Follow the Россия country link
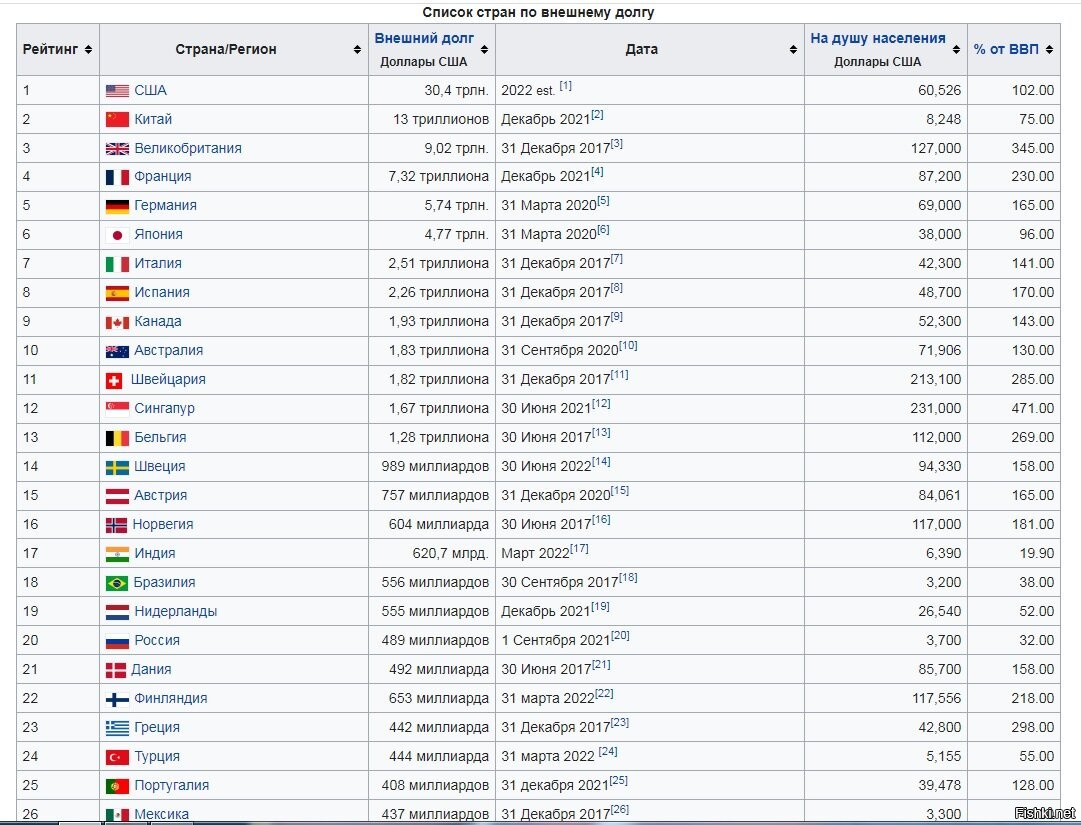Viewport: 1081px width, 825px height. click(x=157, y=641)
